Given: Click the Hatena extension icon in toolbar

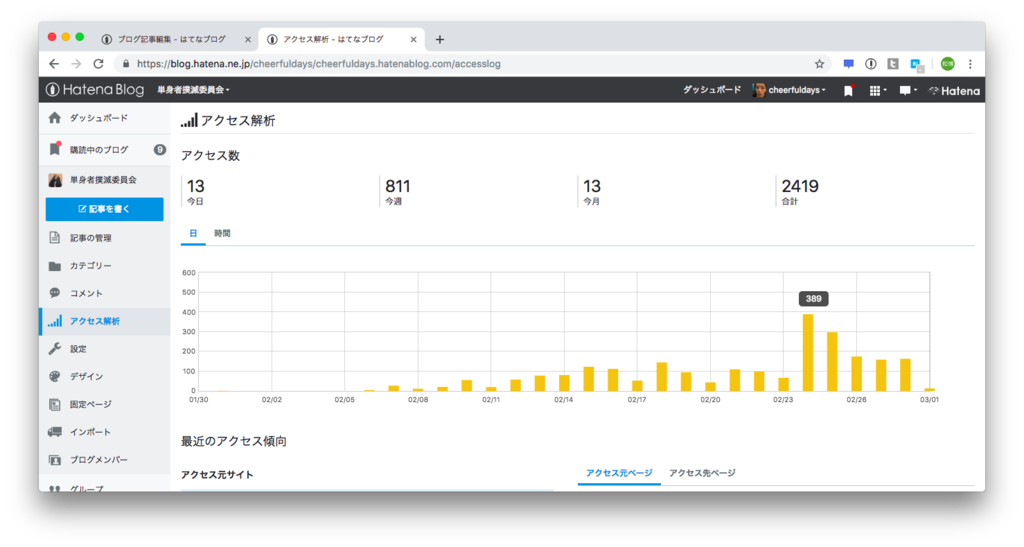Looking at the screenshot, I should coord(871,64).
